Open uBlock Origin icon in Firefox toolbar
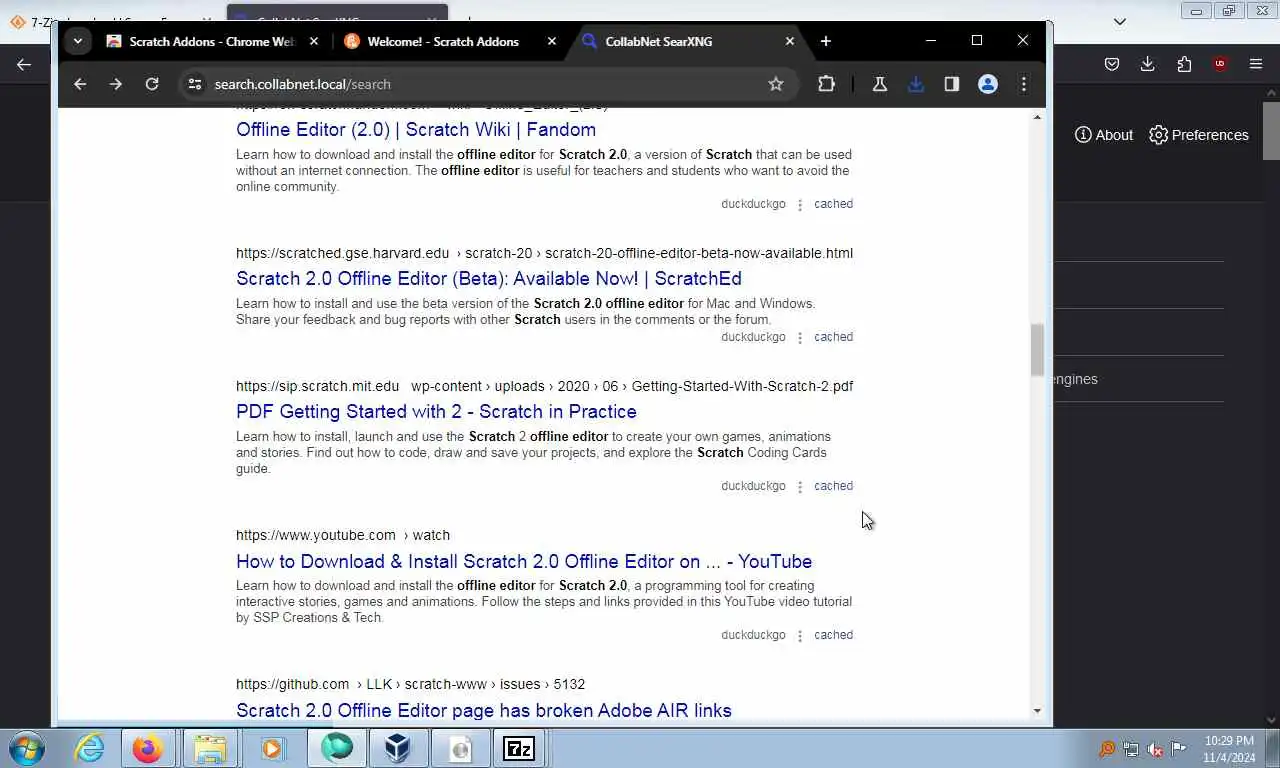This screenshot has height=768, width=1280. click(x=1220, y=64)
